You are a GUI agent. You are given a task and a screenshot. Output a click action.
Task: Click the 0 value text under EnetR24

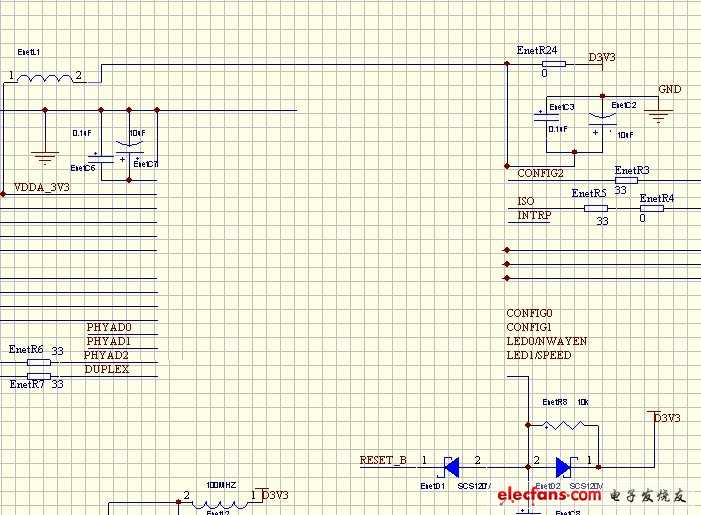point(544,73)
